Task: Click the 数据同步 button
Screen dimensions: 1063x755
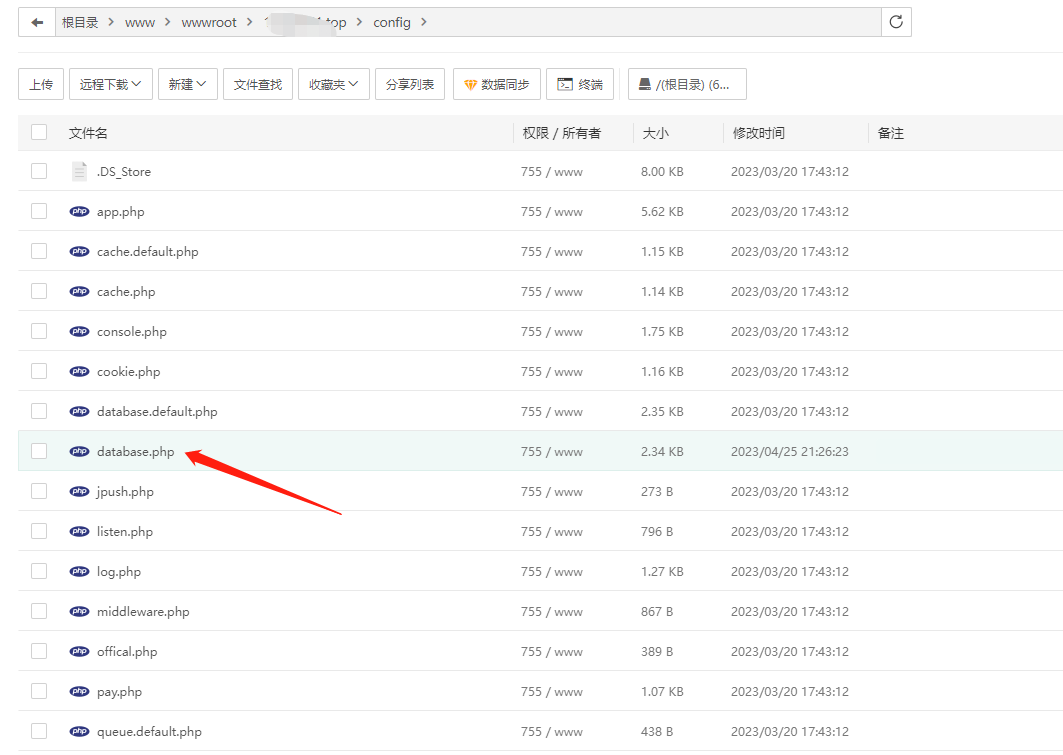Action: 496,84
